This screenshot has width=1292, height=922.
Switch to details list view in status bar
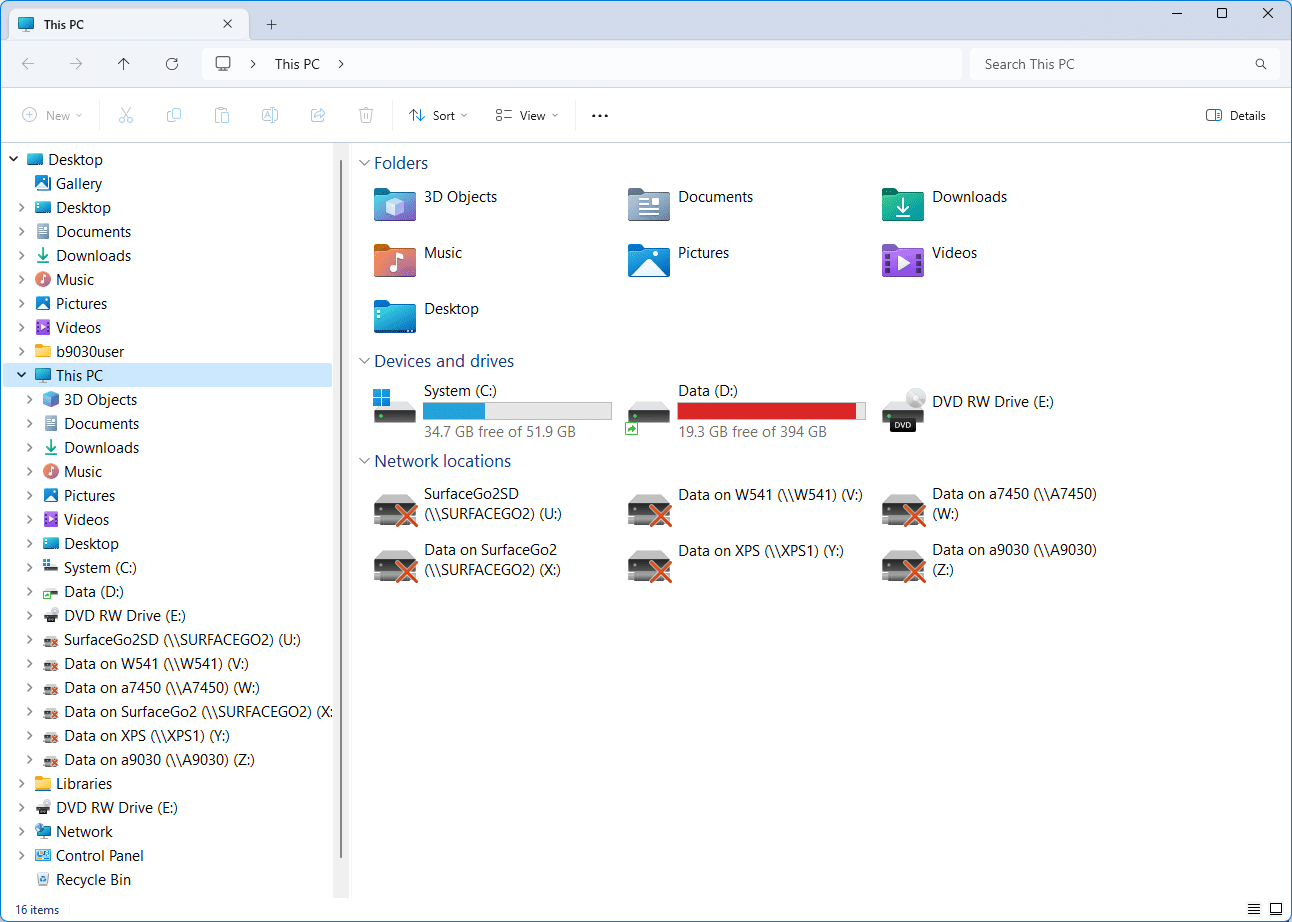pos(1254,910)
